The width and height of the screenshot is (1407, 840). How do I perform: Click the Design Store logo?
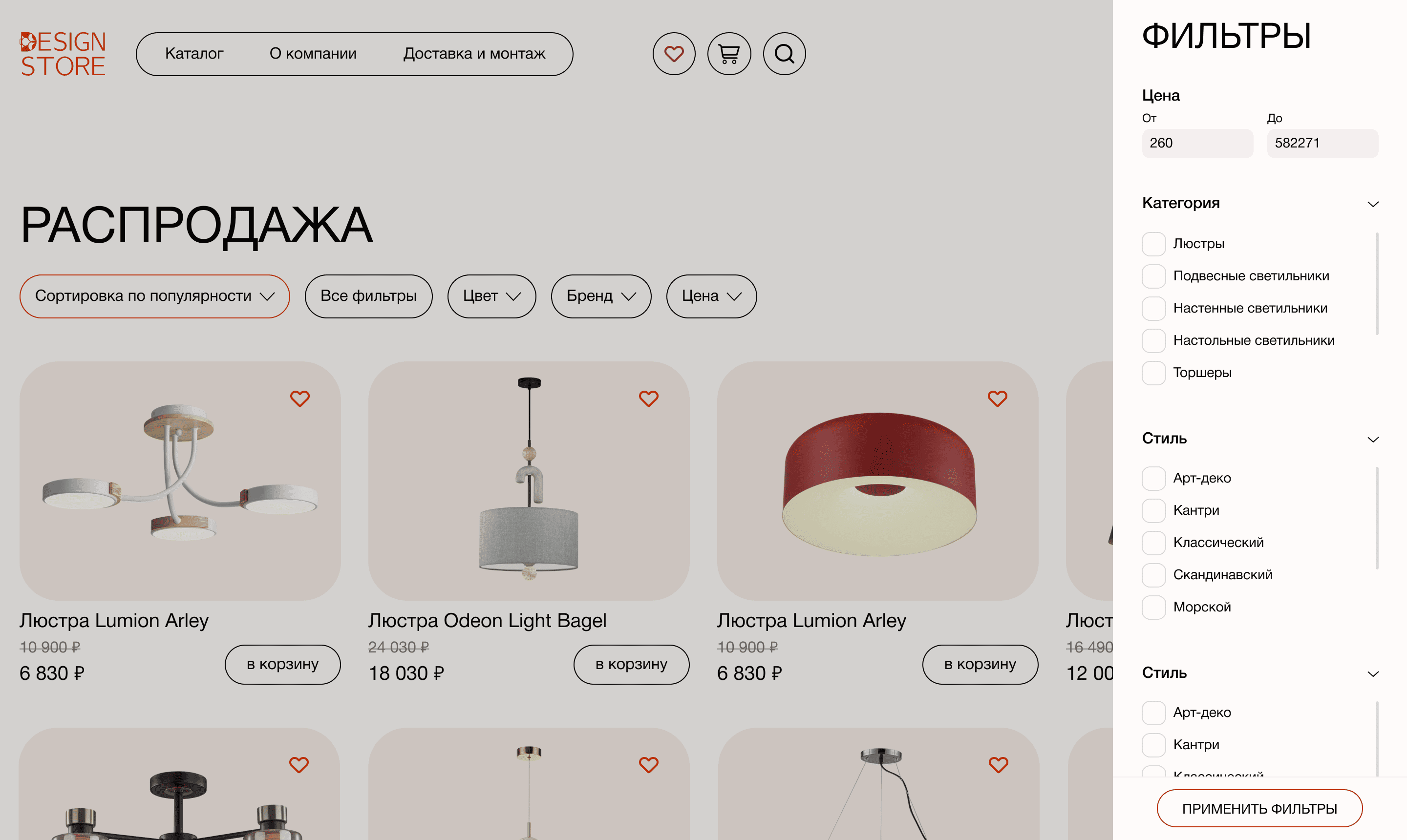tap(63, 54)
